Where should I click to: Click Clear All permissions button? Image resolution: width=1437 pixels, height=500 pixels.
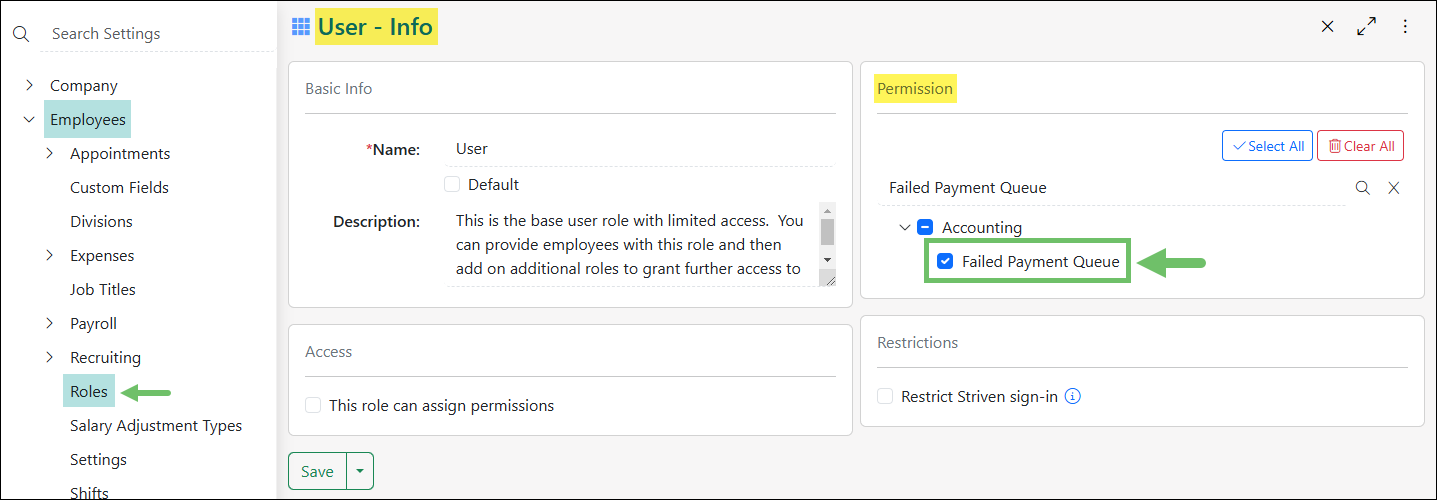pyautogui.click(x=1360, y=146)
